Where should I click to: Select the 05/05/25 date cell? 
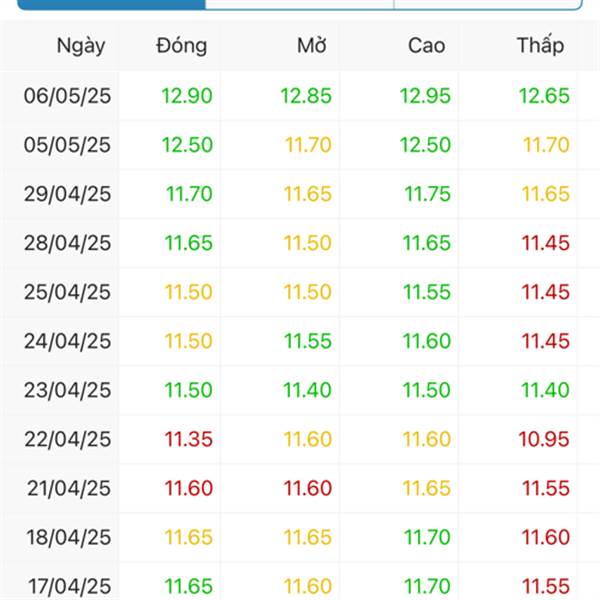[x=67, y=145]
